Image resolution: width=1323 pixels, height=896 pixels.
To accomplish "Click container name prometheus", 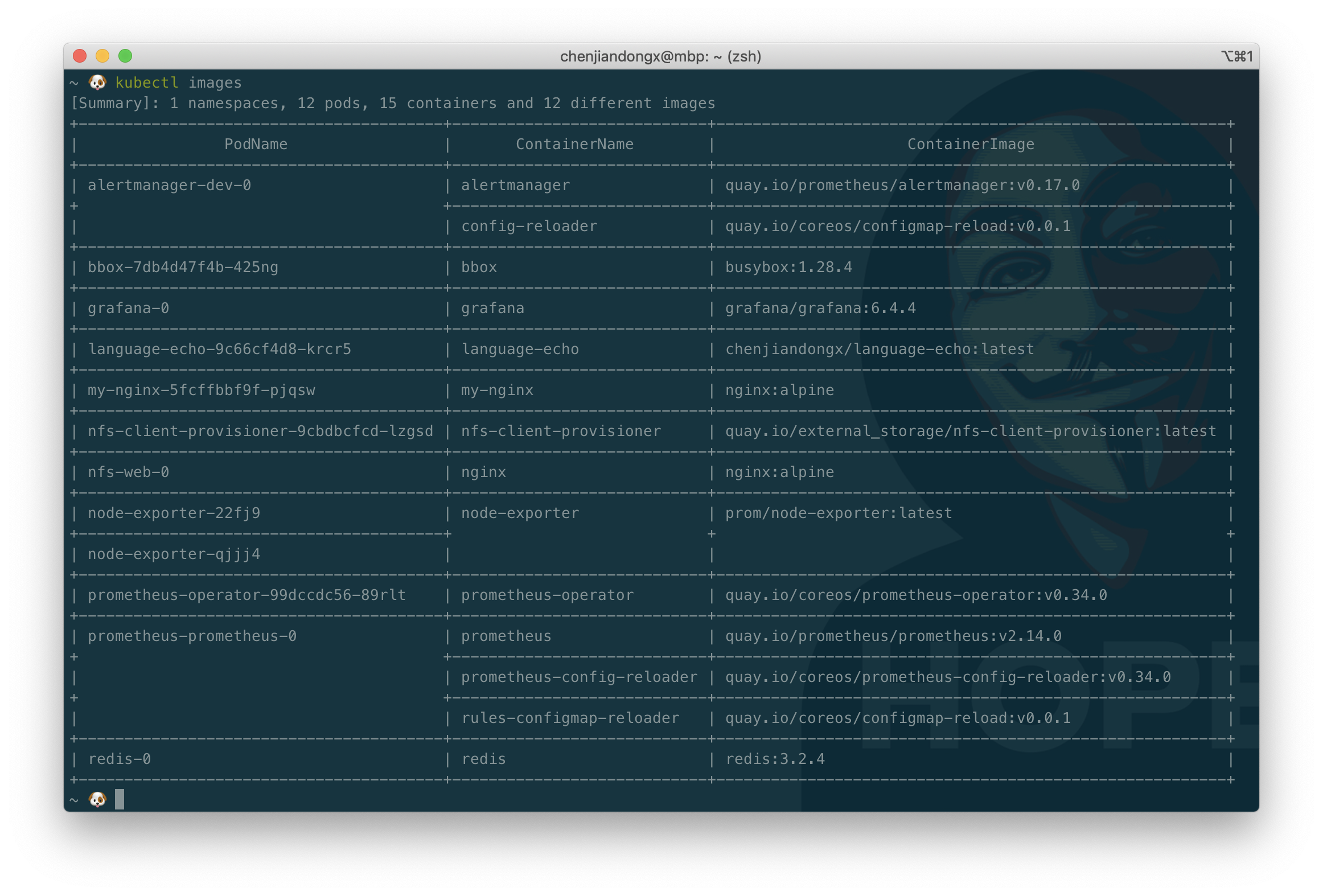I will click(507, 636).
